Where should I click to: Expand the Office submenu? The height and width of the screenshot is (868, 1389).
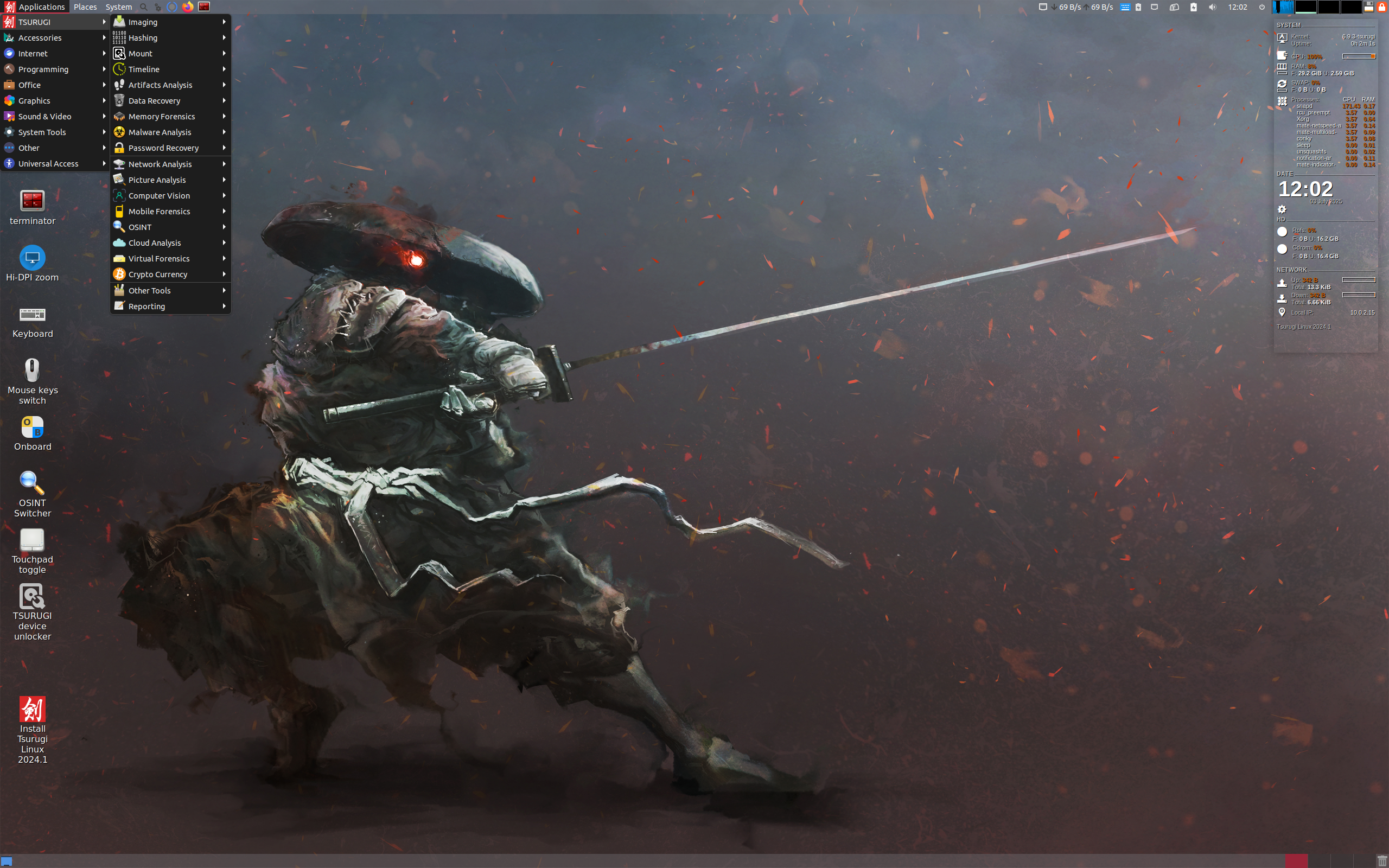[55, 85]
